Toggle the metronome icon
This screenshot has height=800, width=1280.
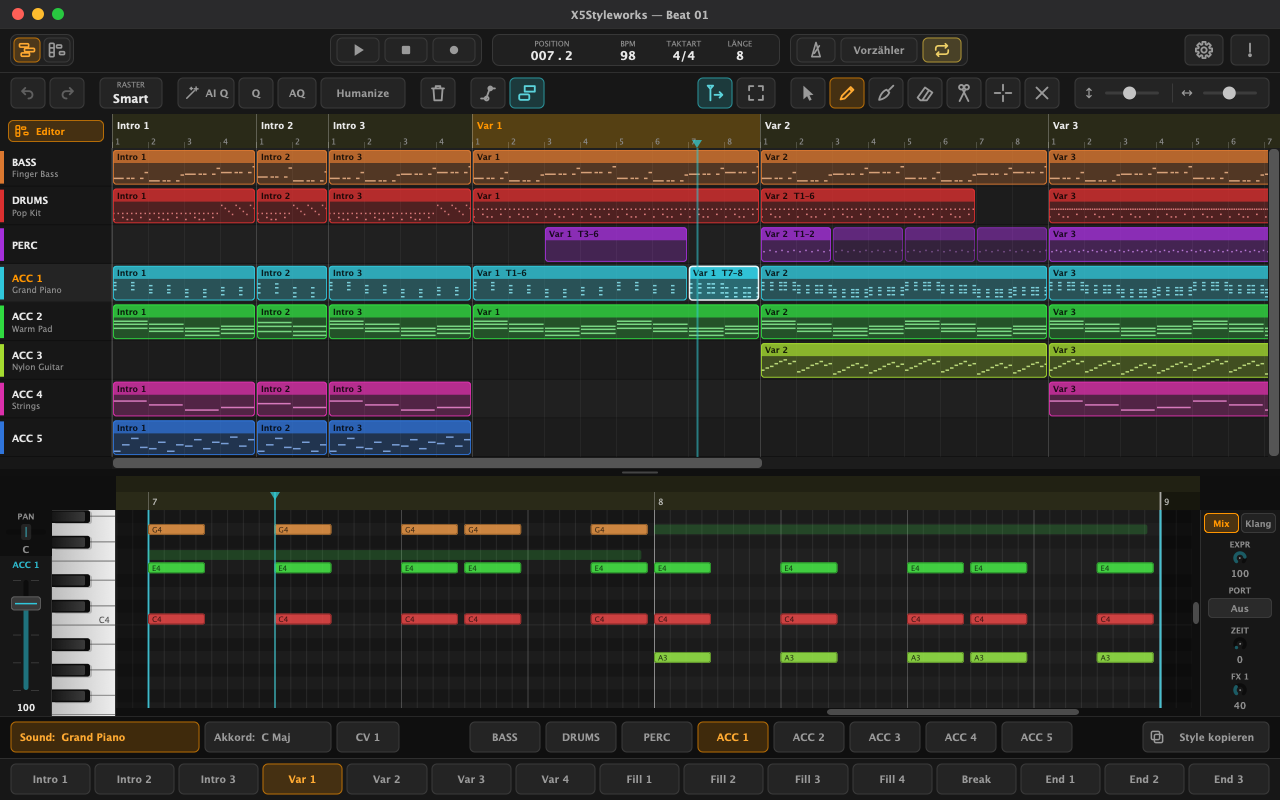[816, 50]
